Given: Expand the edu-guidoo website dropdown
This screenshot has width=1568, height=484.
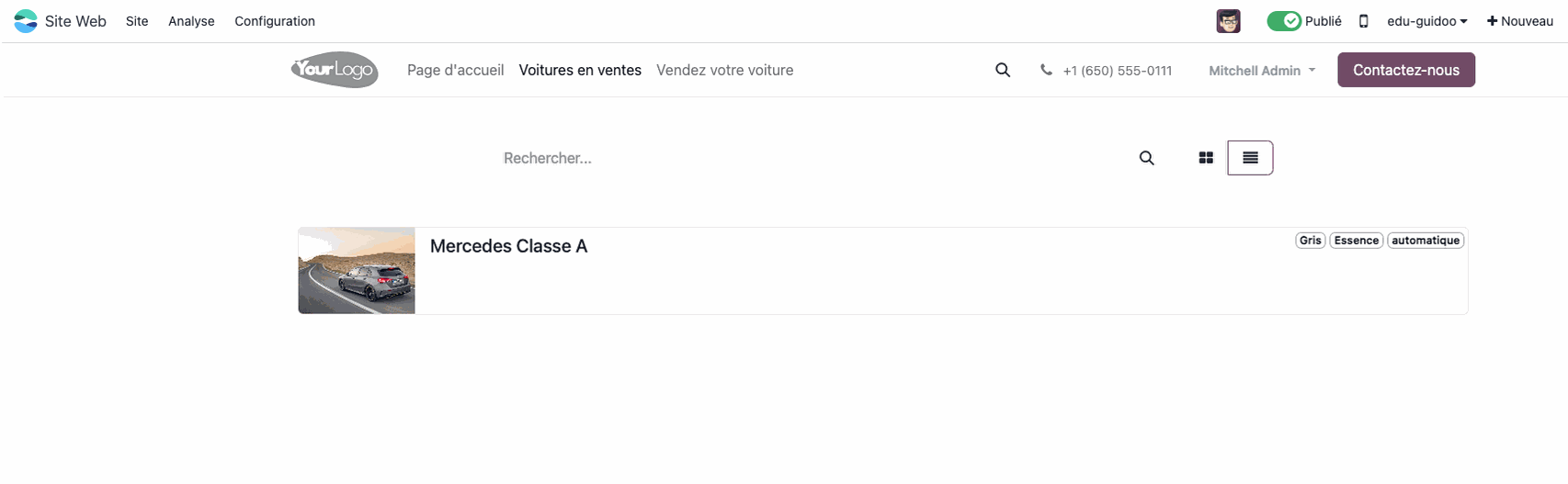Looking at the screenshot, I should [x=1426, y=21].
